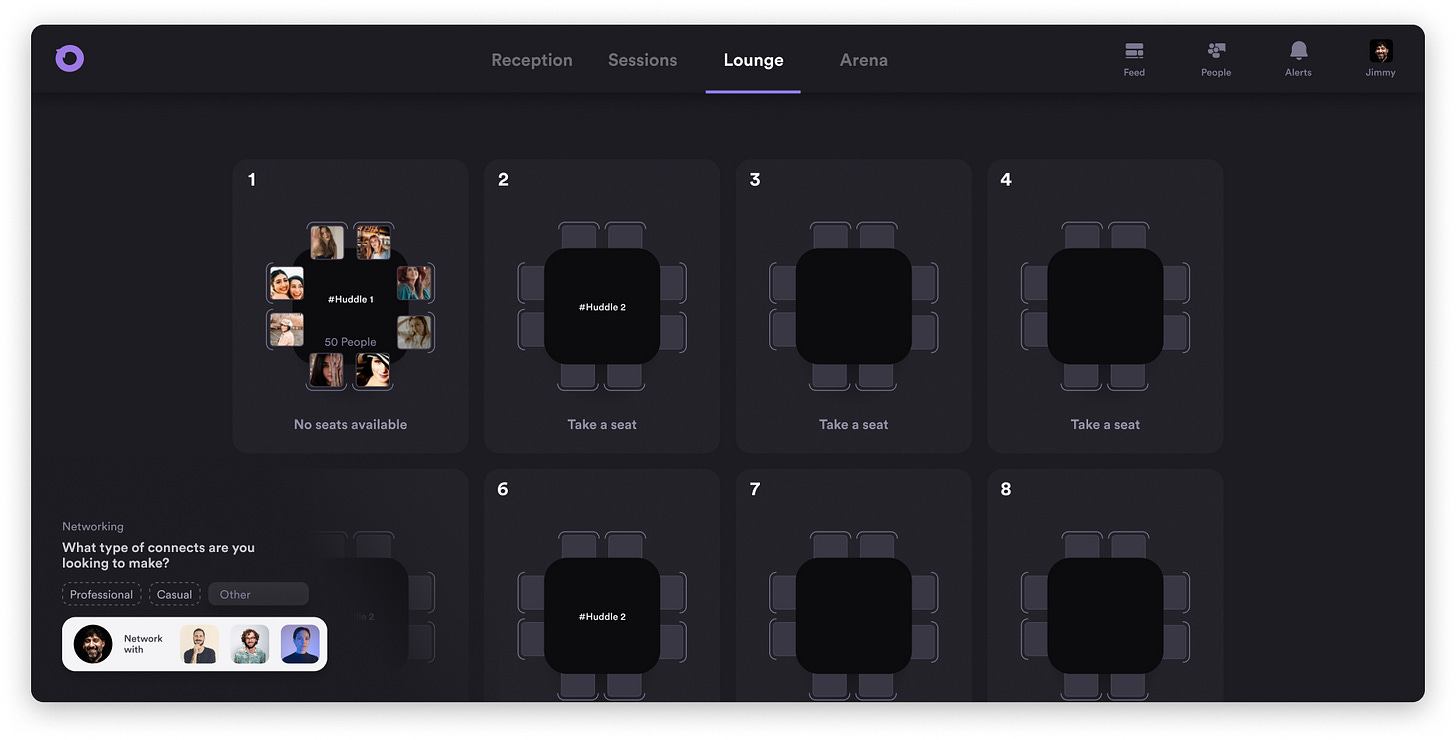Click the "Networking" heading

[x=93, y=526]
